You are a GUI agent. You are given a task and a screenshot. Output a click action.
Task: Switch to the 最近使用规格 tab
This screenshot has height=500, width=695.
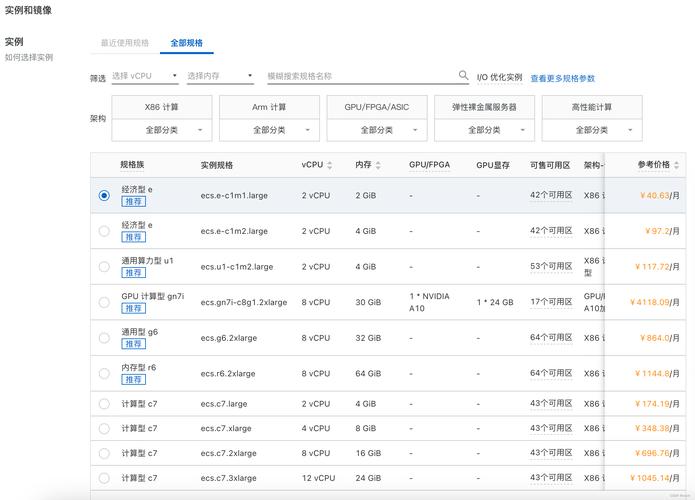pyautogui.click(x=125, y=43)
